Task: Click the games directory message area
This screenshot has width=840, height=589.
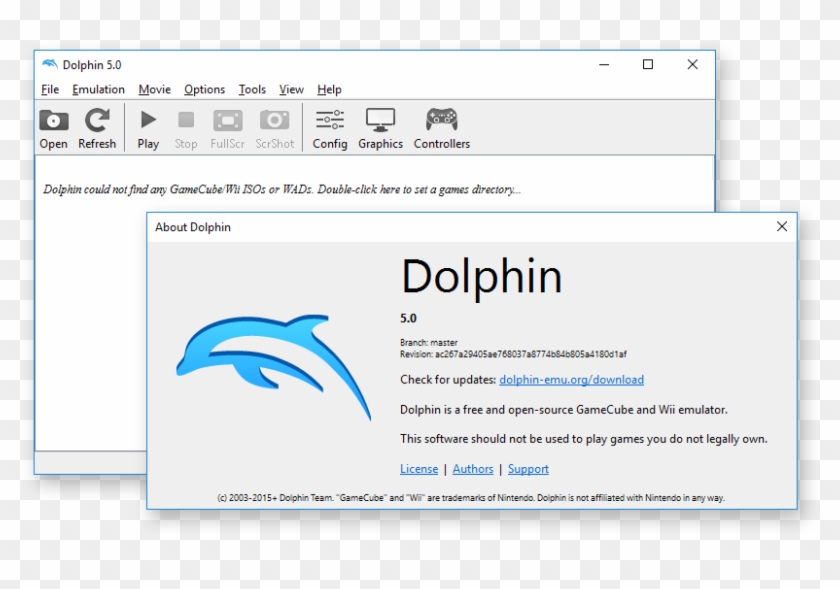Action: 280,188
